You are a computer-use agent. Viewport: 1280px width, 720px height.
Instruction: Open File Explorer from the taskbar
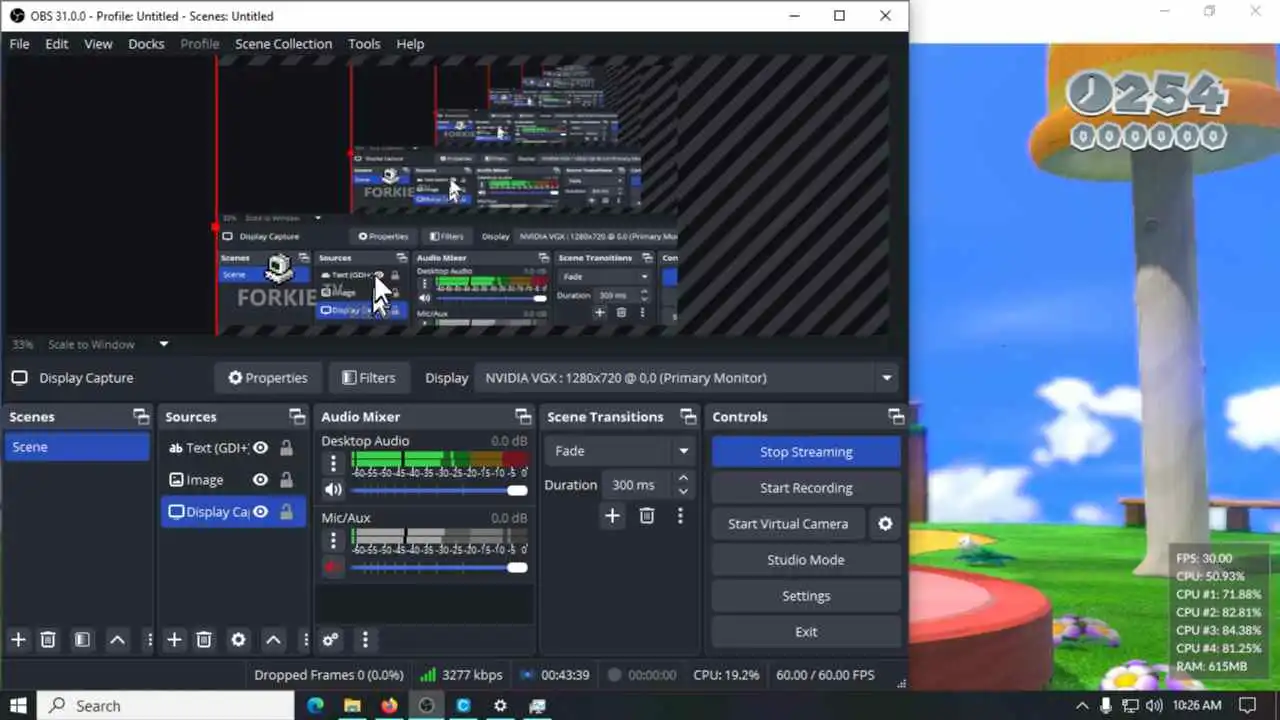pyautogui.click(x=352, y=706)
